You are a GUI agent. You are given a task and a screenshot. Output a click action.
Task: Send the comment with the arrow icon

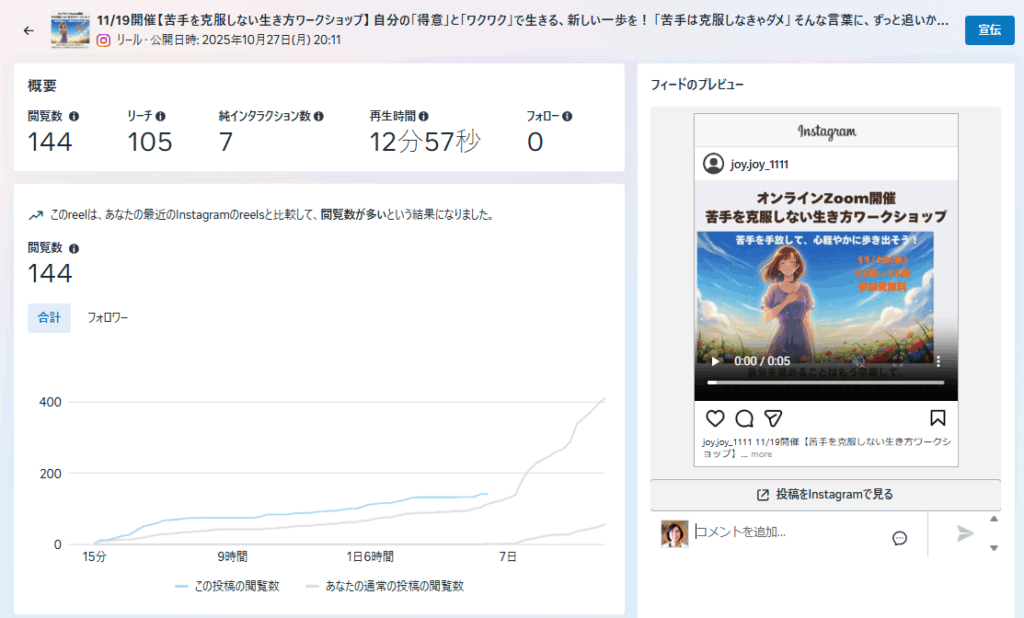(x=964, y=533)
